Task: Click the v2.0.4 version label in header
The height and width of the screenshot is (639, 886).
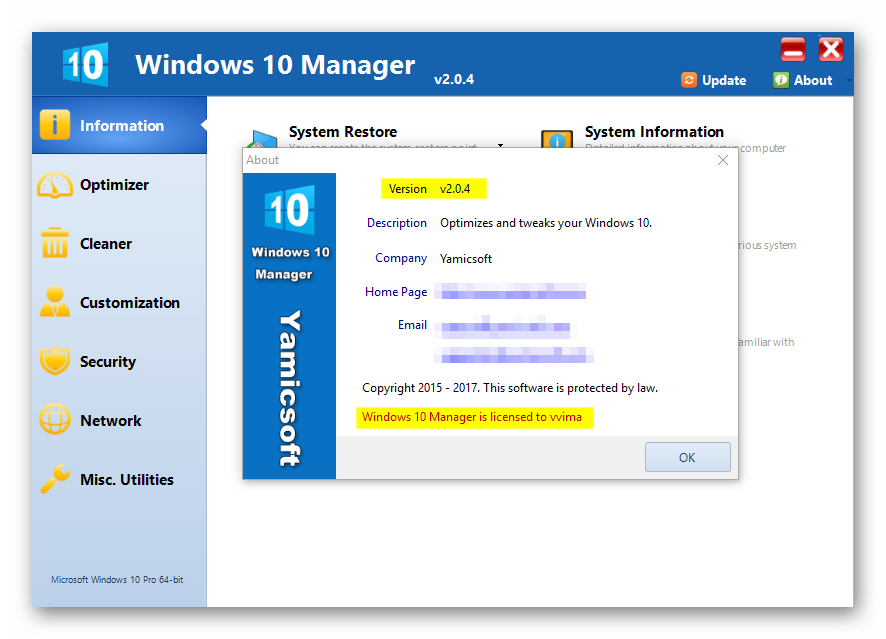Action: (x=454, y=79)
